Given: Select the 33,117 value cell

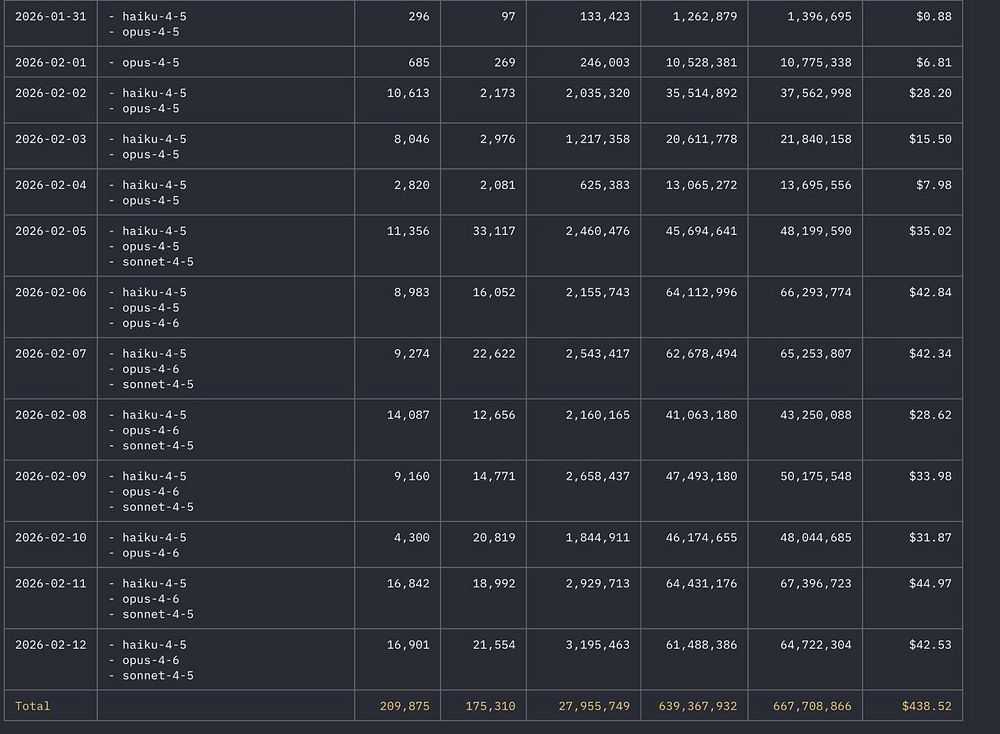Looking at the screenshot, I should 491,231.
